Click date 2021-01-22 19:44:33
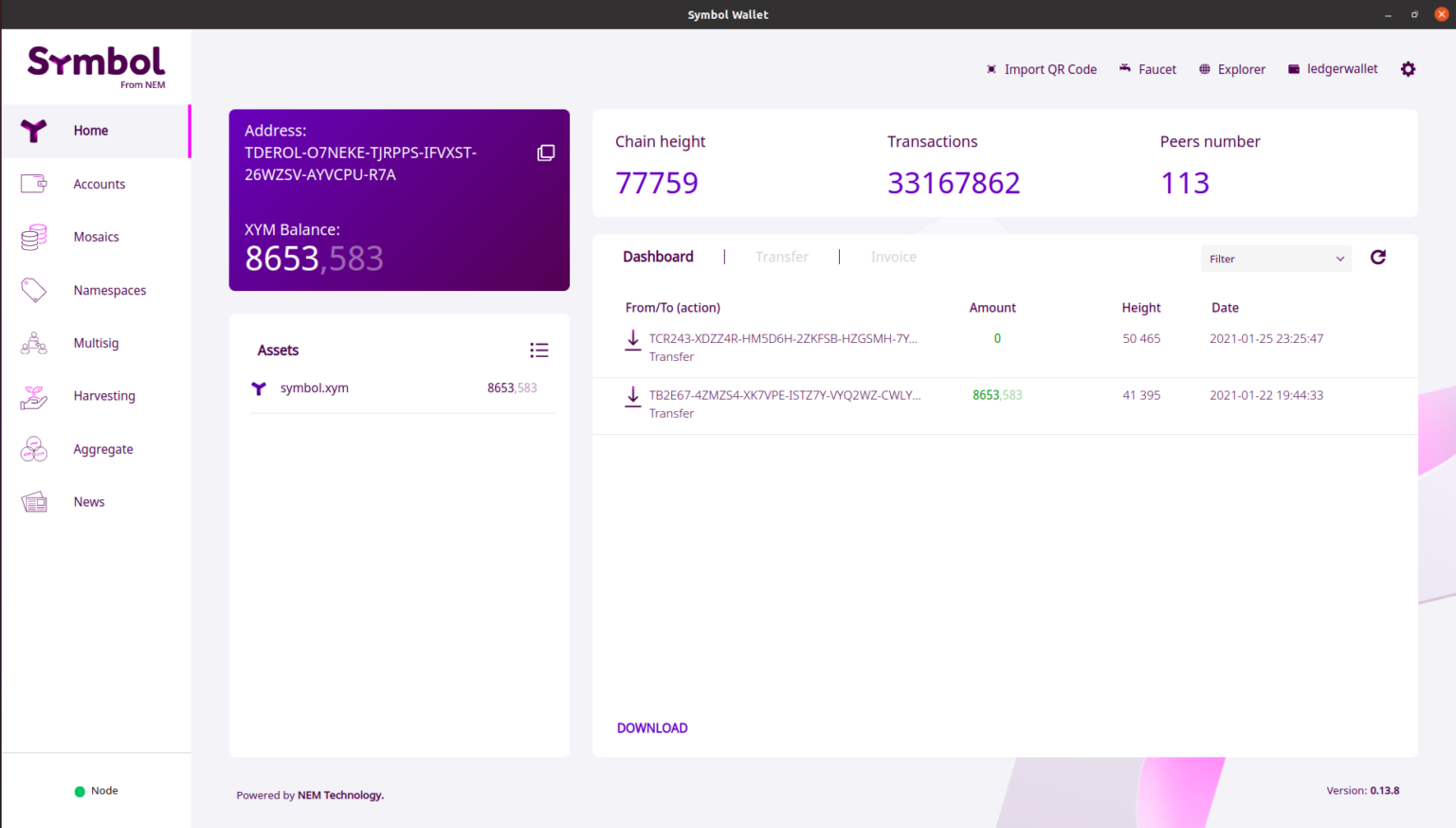The image size is (1456, 828). [x=1266, y=395]
